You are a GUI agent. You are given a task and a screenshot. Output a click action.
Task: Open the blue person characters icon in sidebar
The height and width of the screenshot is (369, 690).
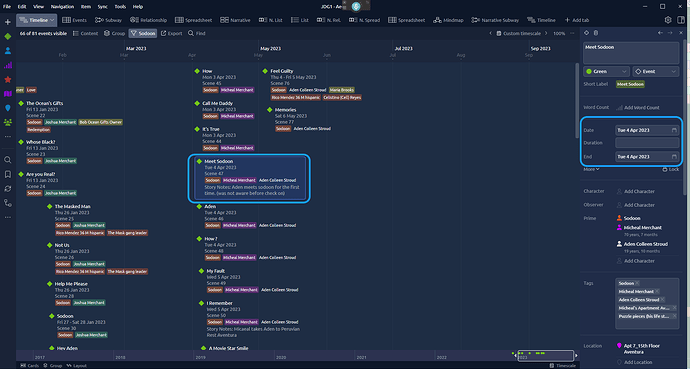7,51
